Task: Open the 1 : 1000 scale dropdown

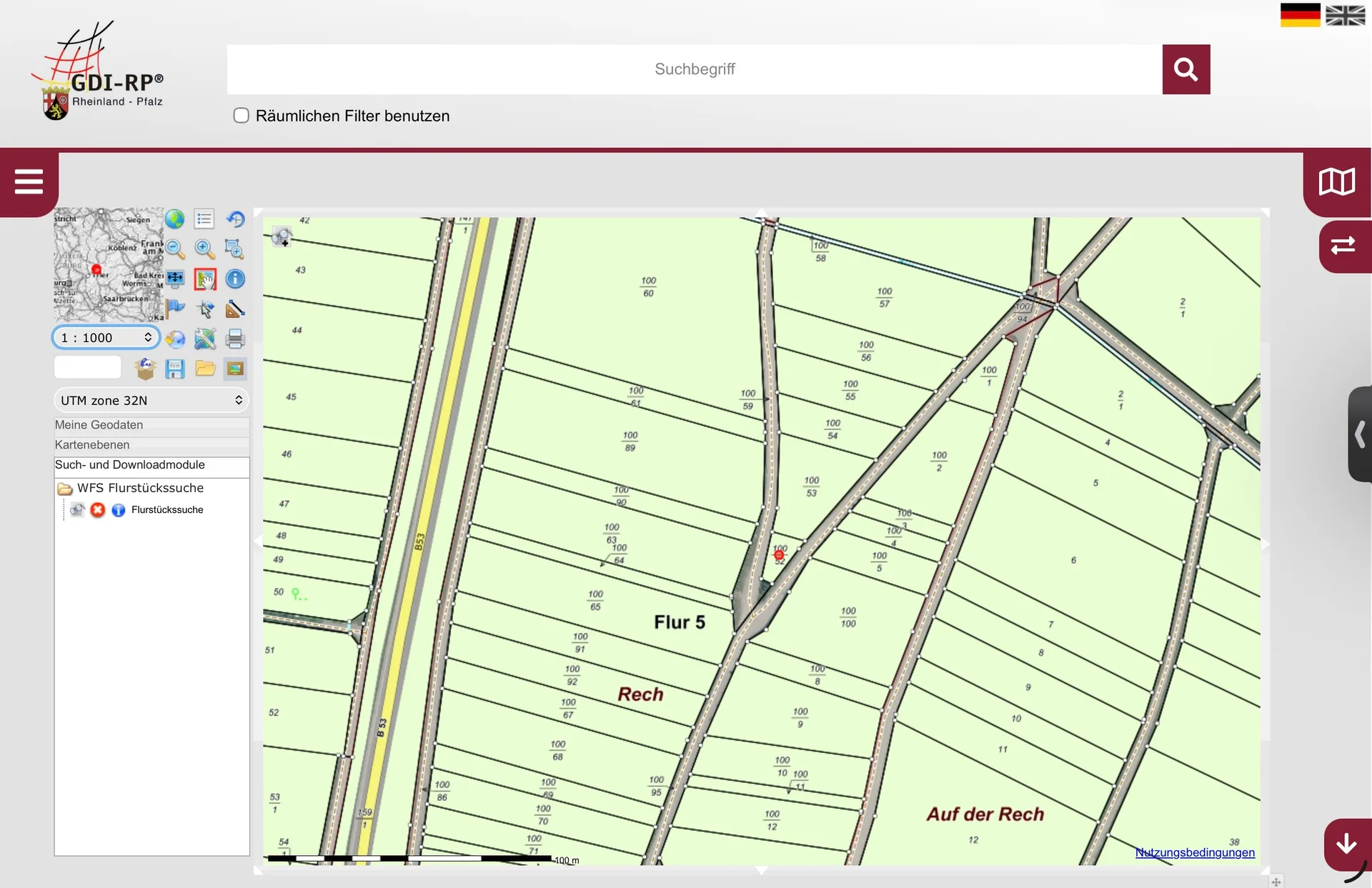Action: [x=106, y=337]
